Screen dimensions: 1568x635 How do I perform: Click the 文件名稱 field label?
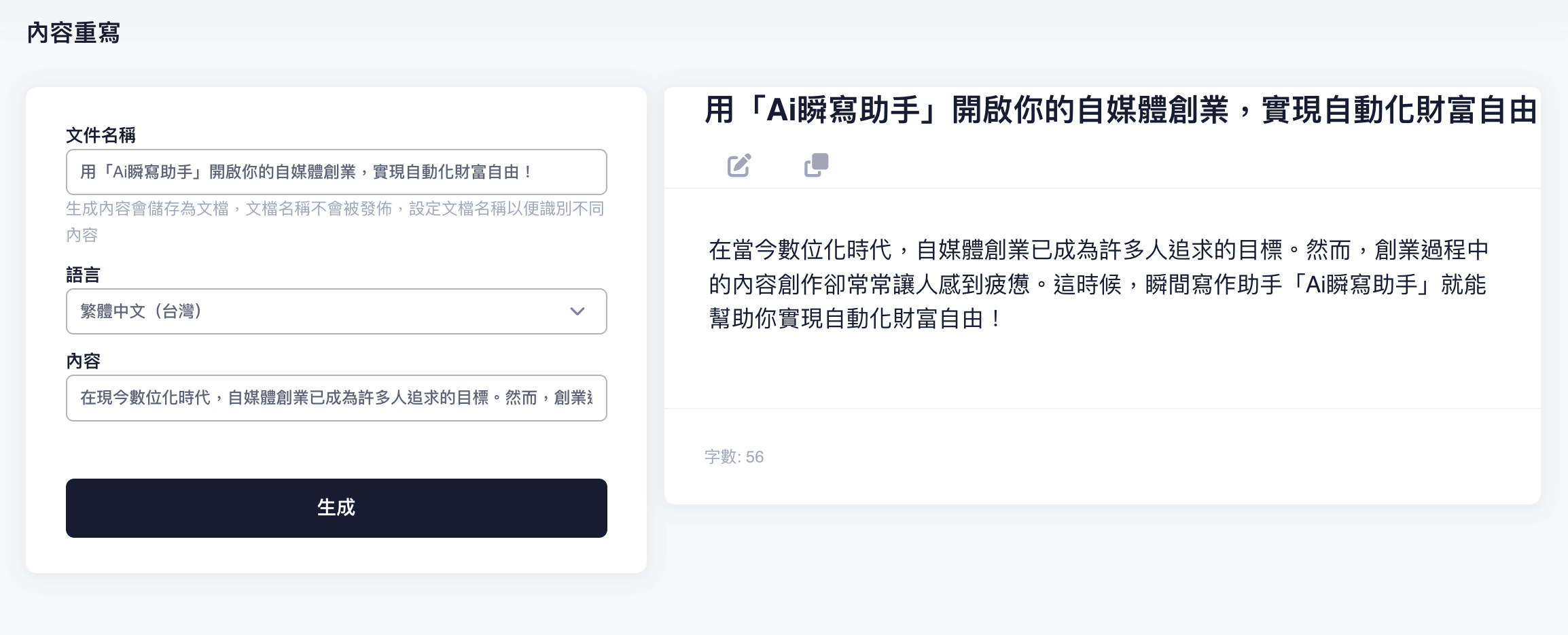pos(101,135)
